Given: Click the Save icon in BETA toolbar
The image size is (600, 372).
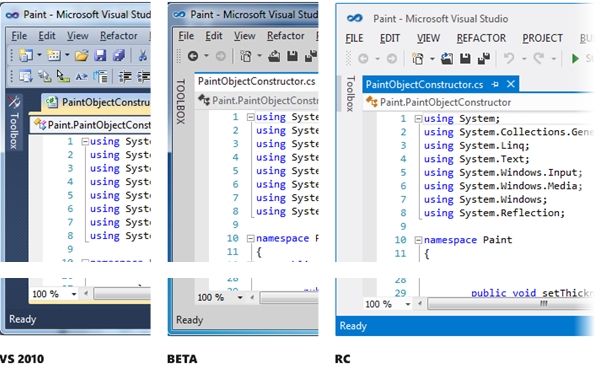Looking at the screenshot, I should [292, 56].
